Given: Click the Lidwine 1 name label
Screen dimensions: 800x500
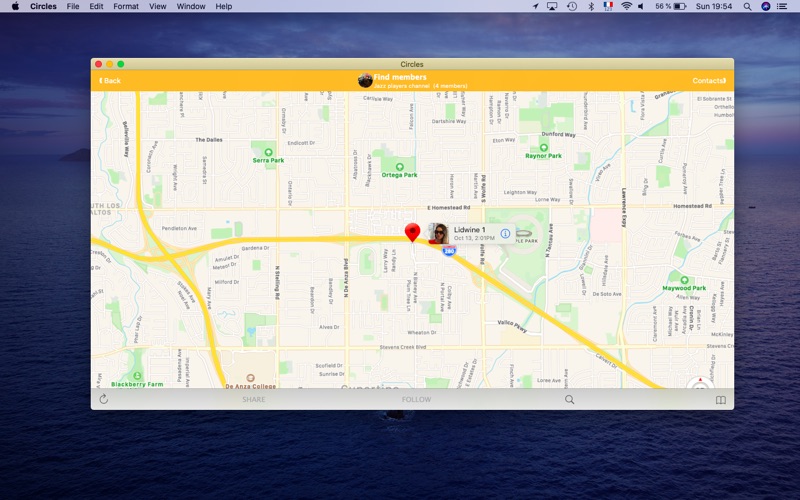Looking at the screenshot, I should click(x=469, y=230).
